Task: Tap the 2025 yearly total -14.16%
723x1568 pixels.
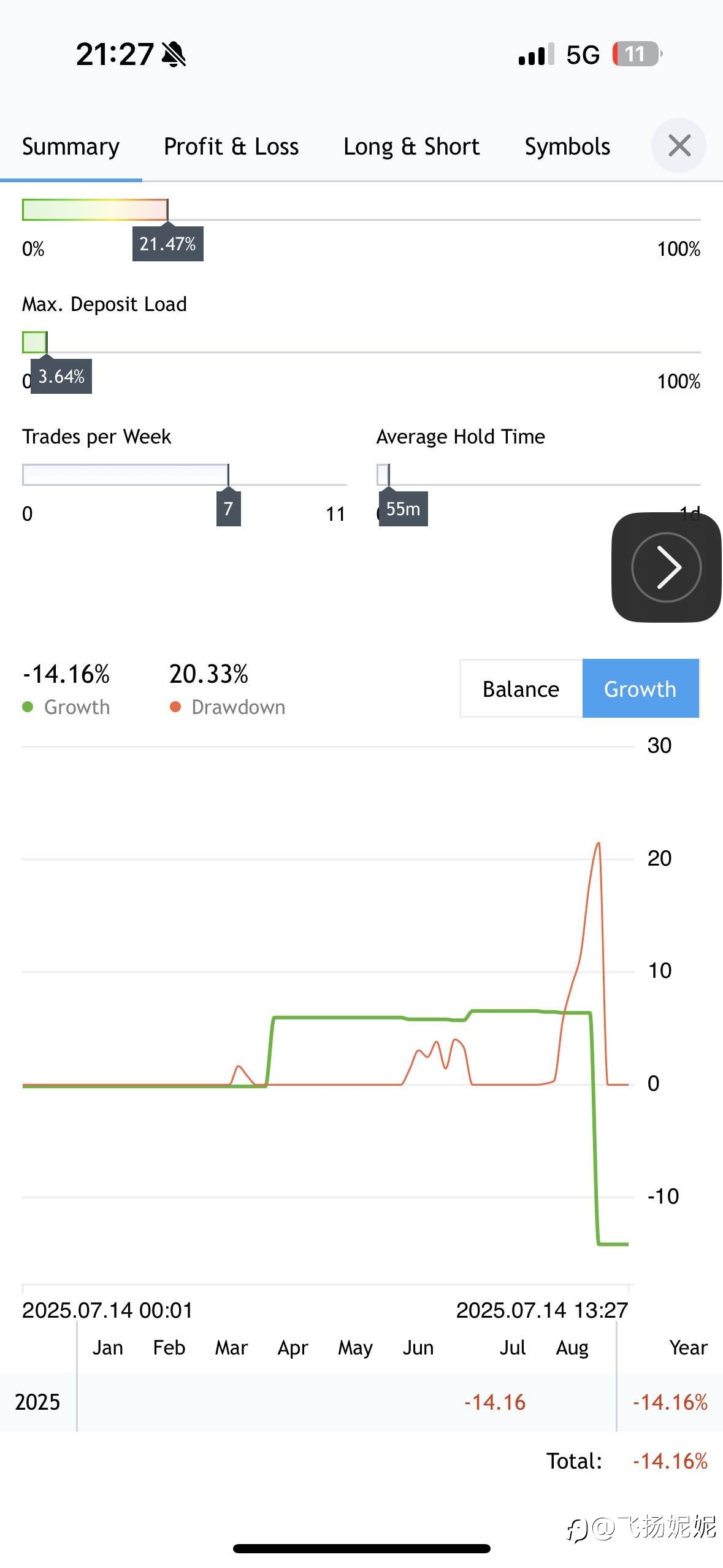Action: coord(670,1402)
